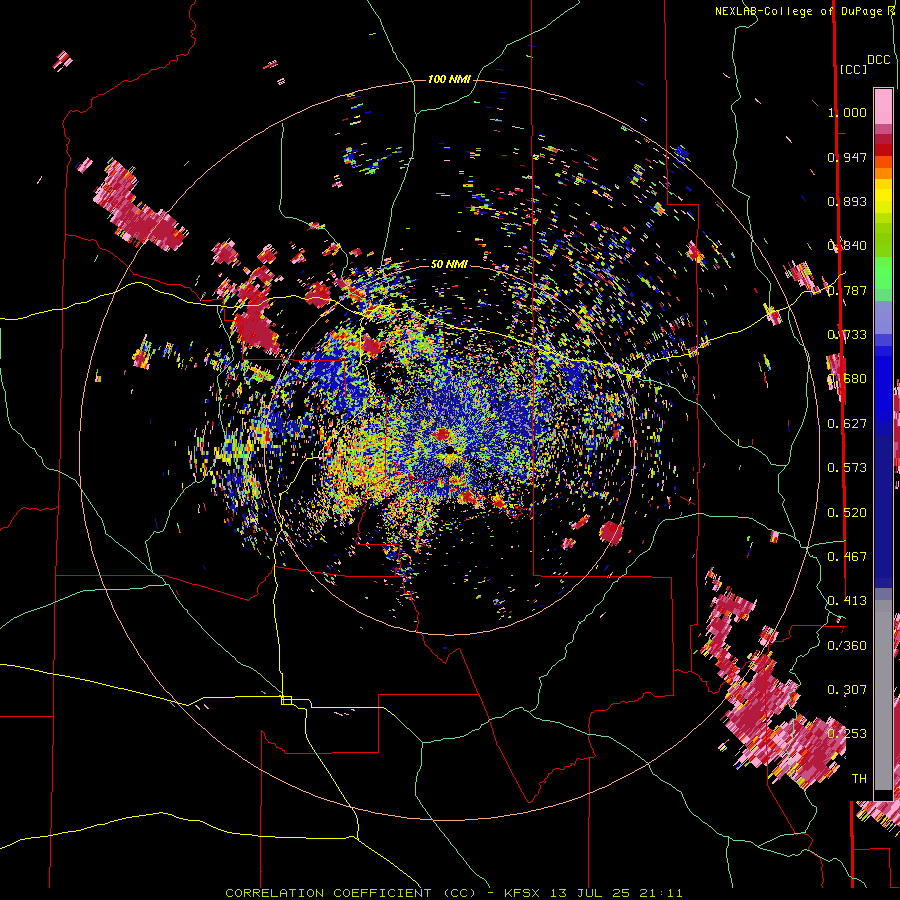The width and height of the screenshot is (900, 900).
Task: Click the "50 NMI" range ring label
Action: [x=449, y=264]
